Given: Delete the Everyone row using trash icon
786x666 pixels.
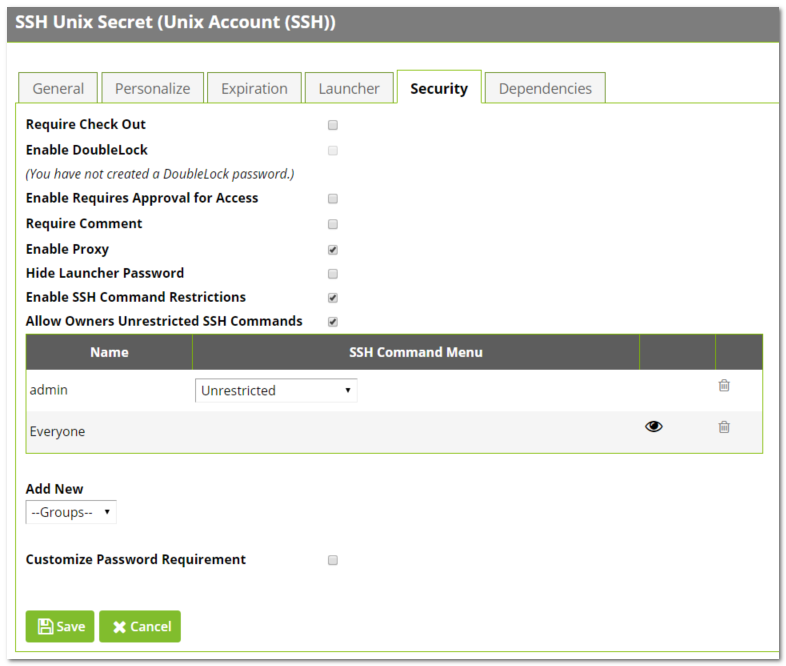Looking at the screenshot, I should tap(724, 427).
